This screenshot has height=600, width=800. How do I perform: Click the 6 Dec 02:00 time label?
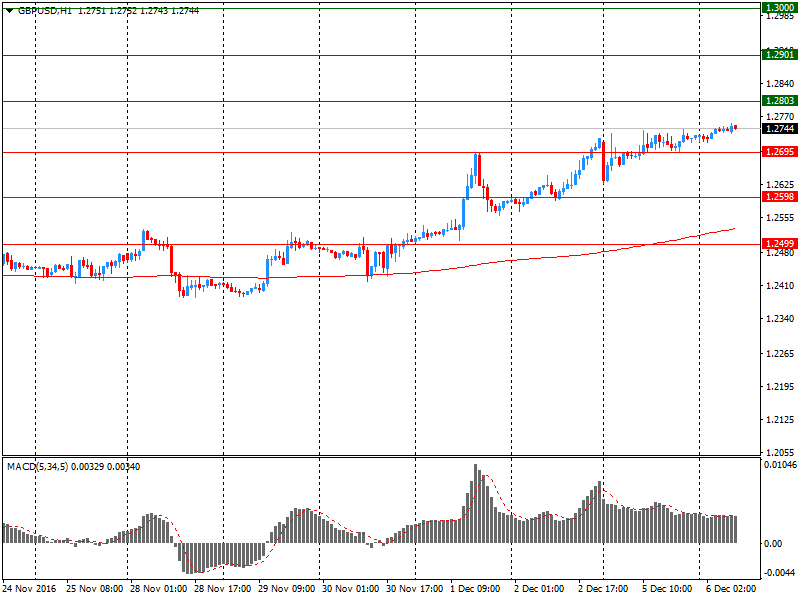coord(731,589)
